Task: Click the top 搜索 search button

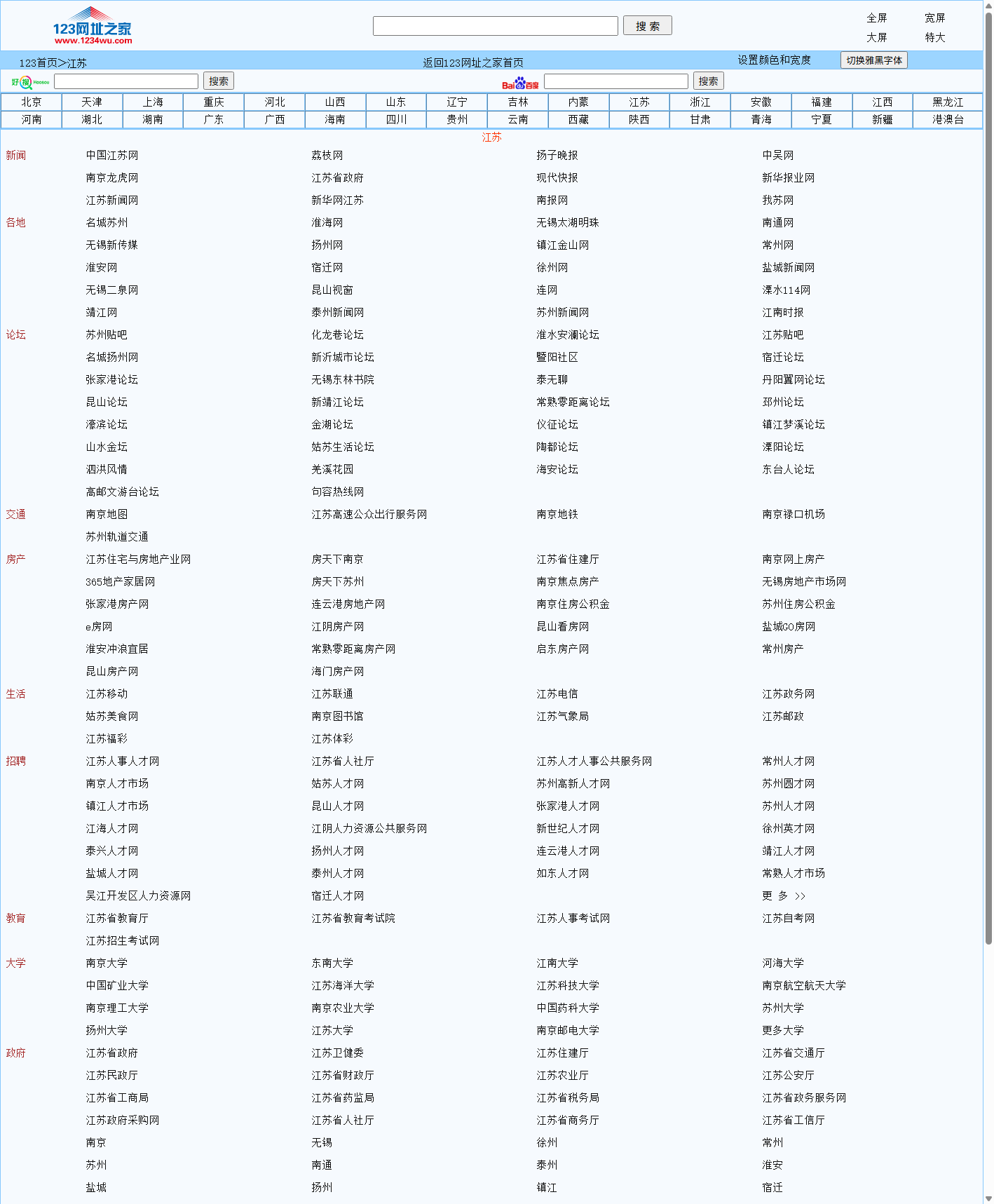Action: 647,26
